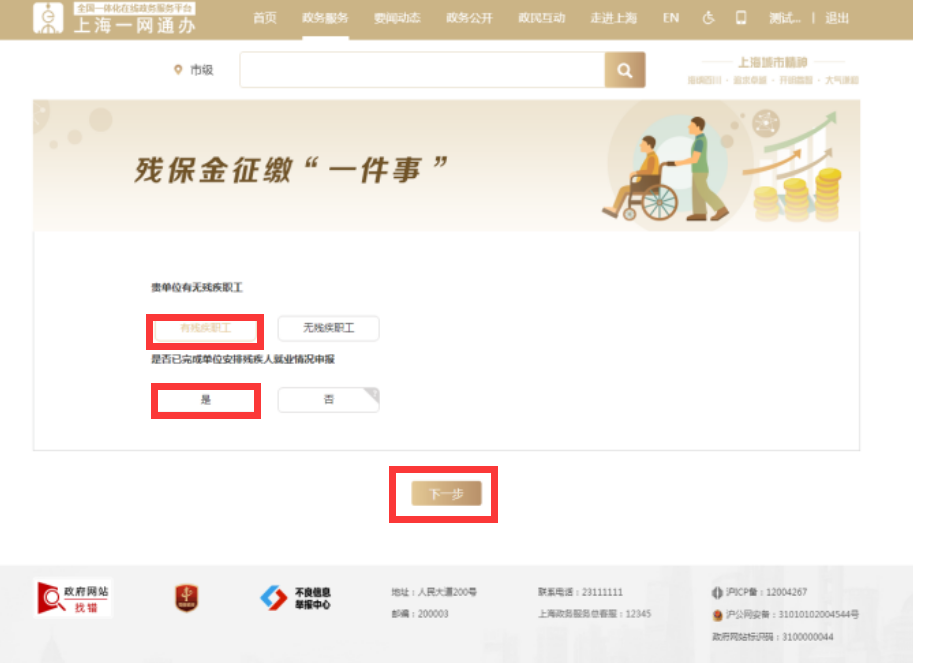Switch to the 政务公开 section
The height and width of the screenshot is (663, 931).
click(x=470, y=17)
